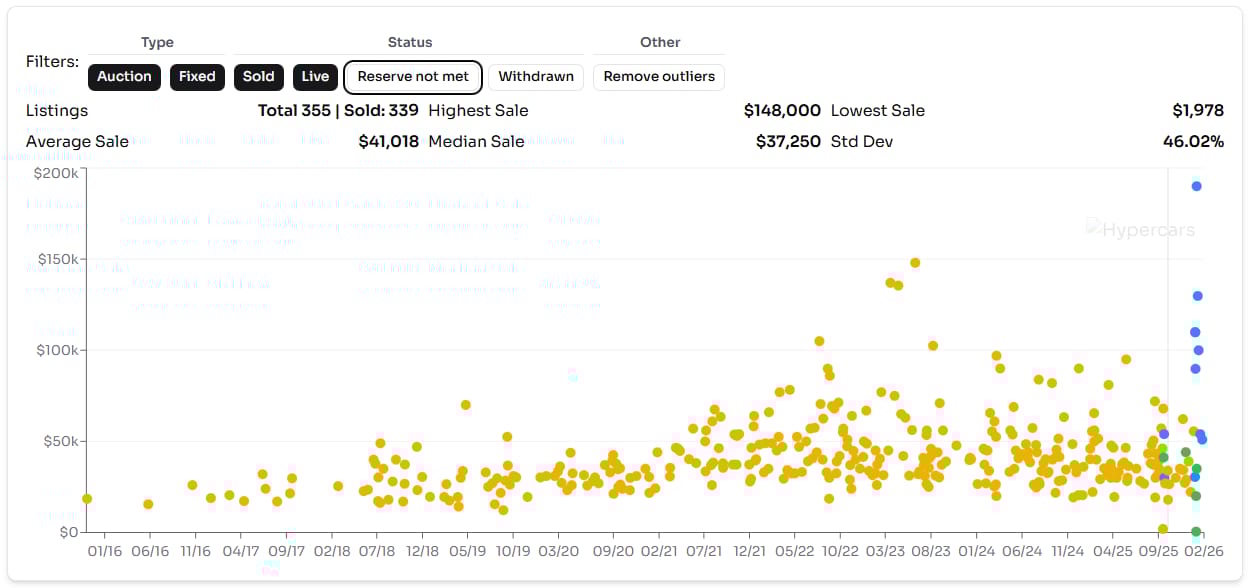Click the lowest yellow dot near 09/25
This screenshot has width=1248, height=588.
point(1163,529)
